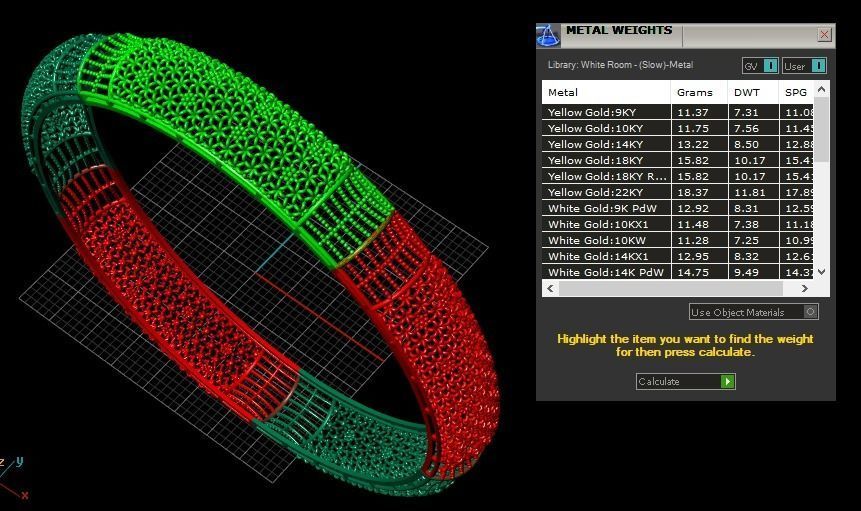Viewport: 861px width, 511px height.
Task: Click table's vertical scrollbar up arrow
Action: (821, 89)
